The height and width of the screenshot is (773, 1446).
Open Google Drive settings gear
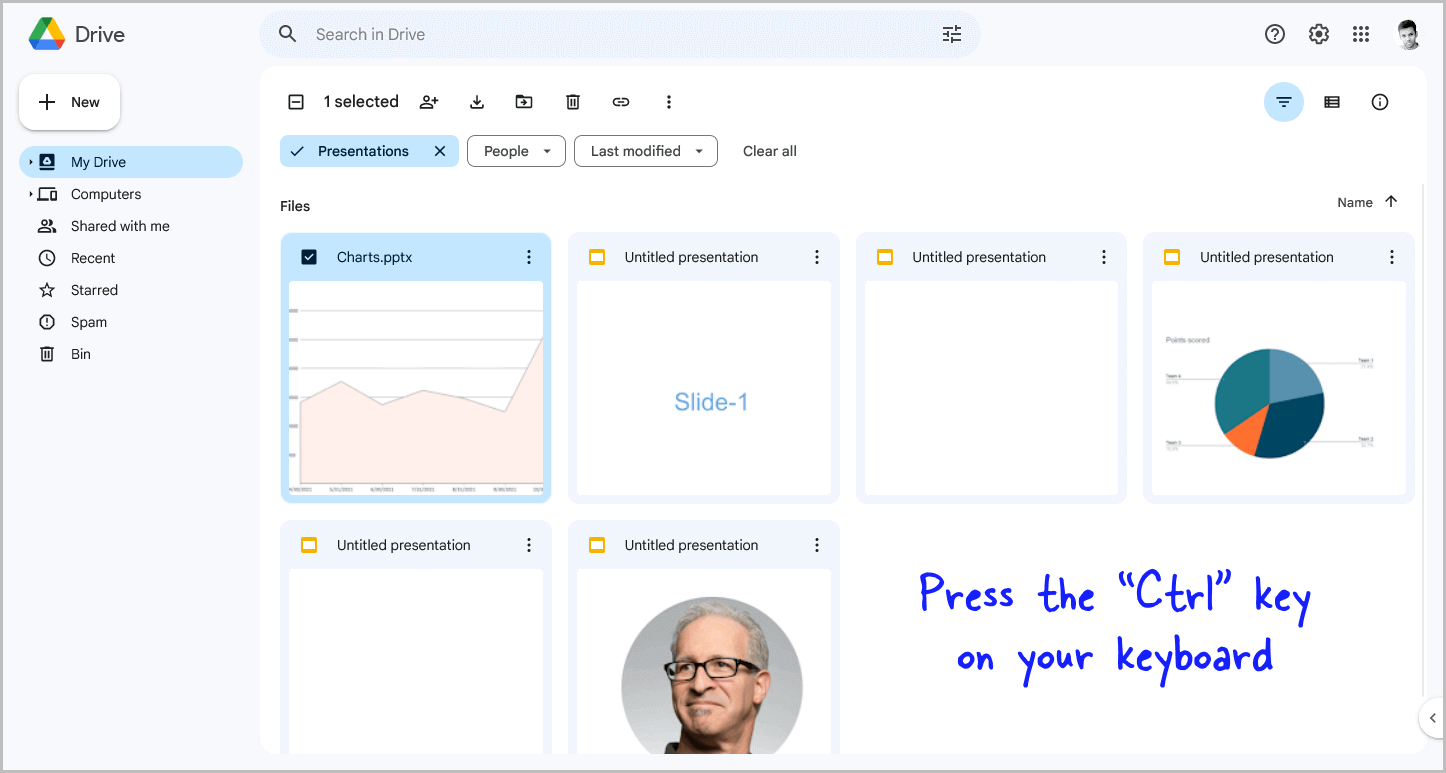click(x=1318, y=33)
